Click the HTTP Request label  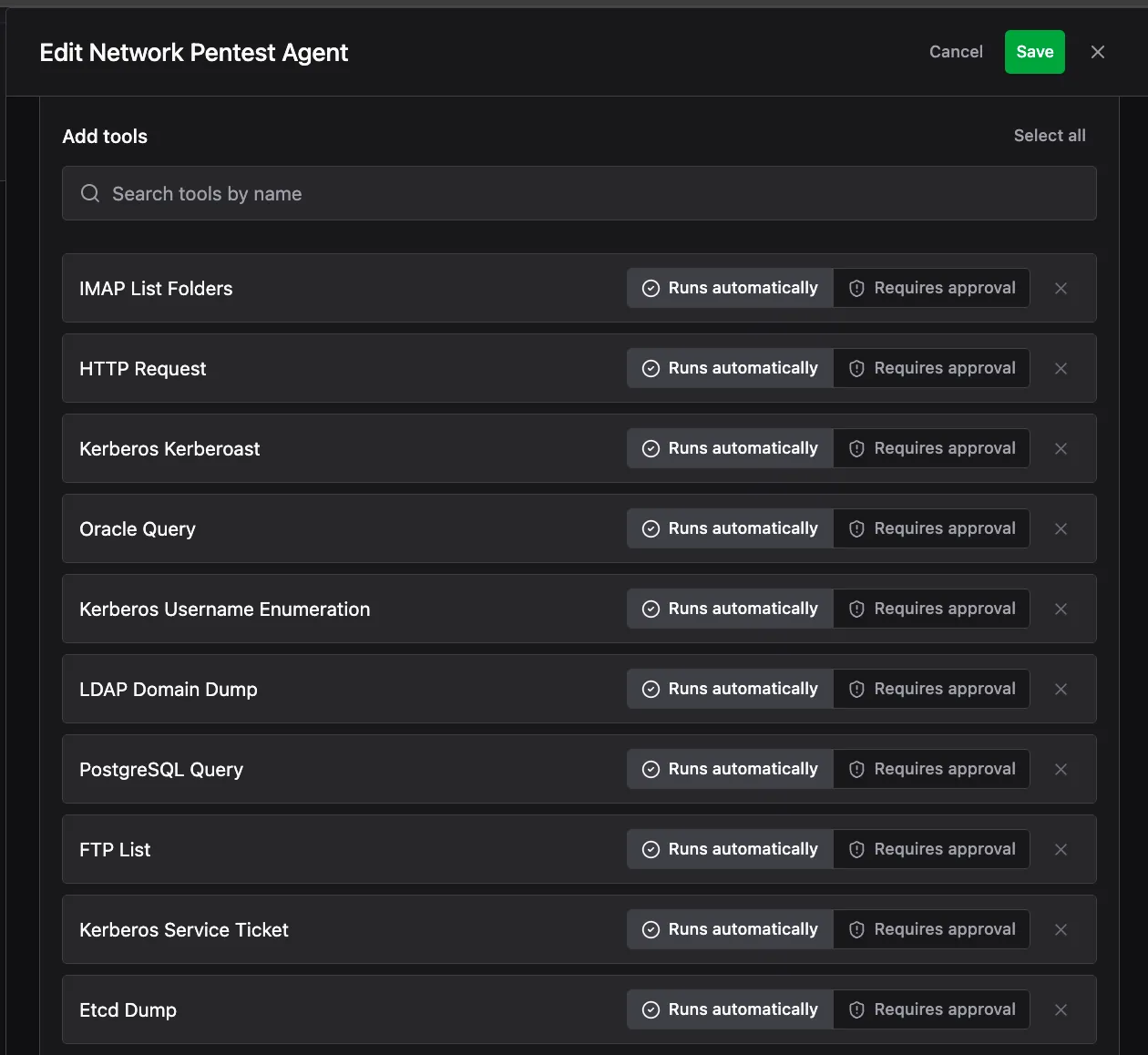point(142,369)
